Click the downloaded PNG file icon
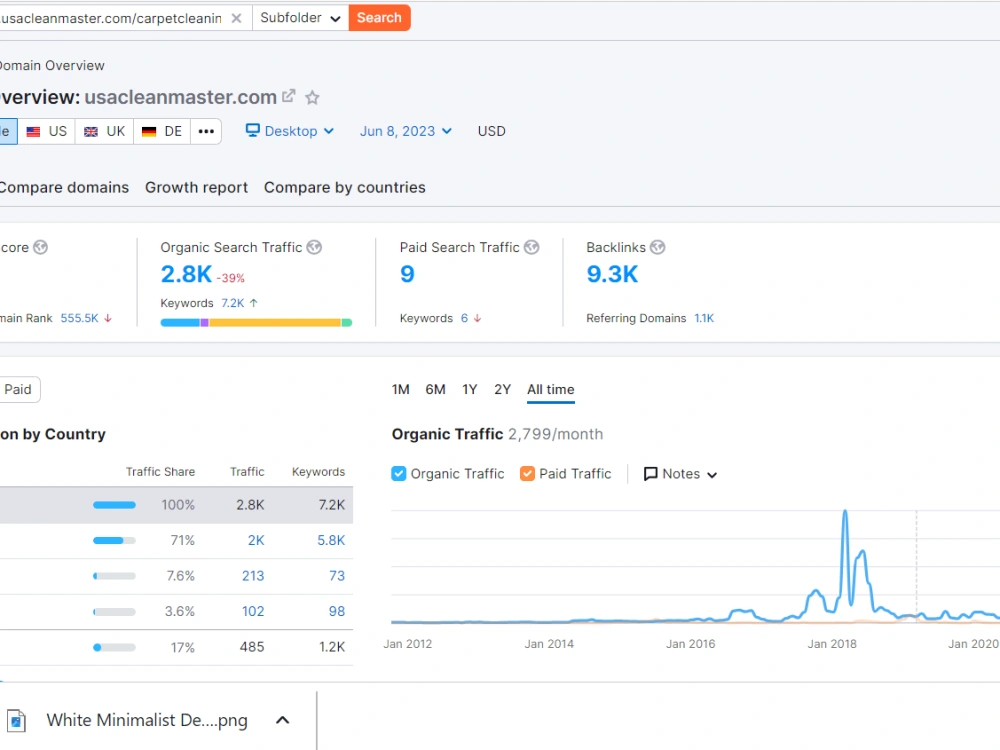Image resolution: width=1000 pixels, height=750 pixels. click(16, 721)
